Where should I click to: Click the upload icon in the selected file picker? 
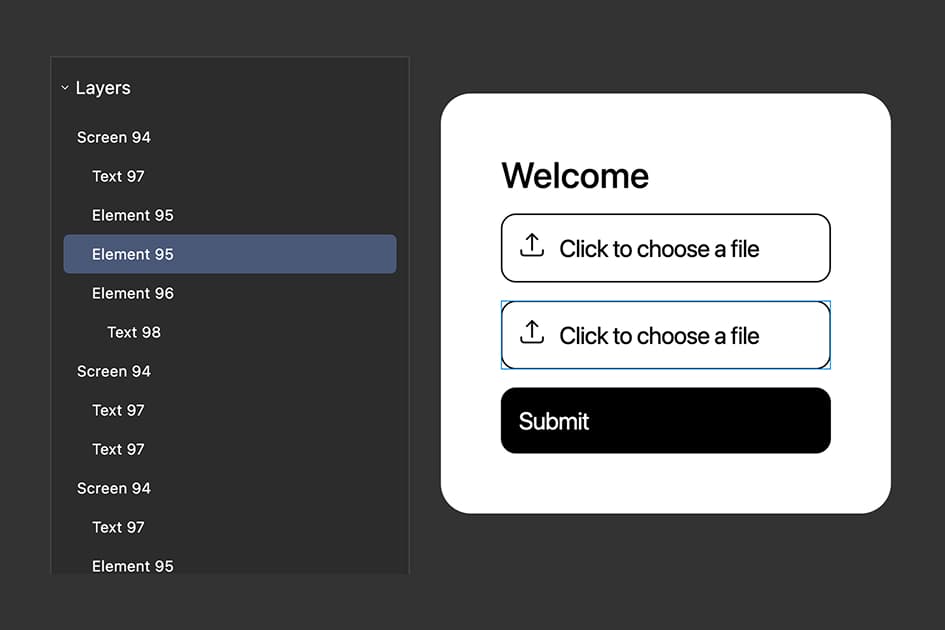click(x=531, y=335)
